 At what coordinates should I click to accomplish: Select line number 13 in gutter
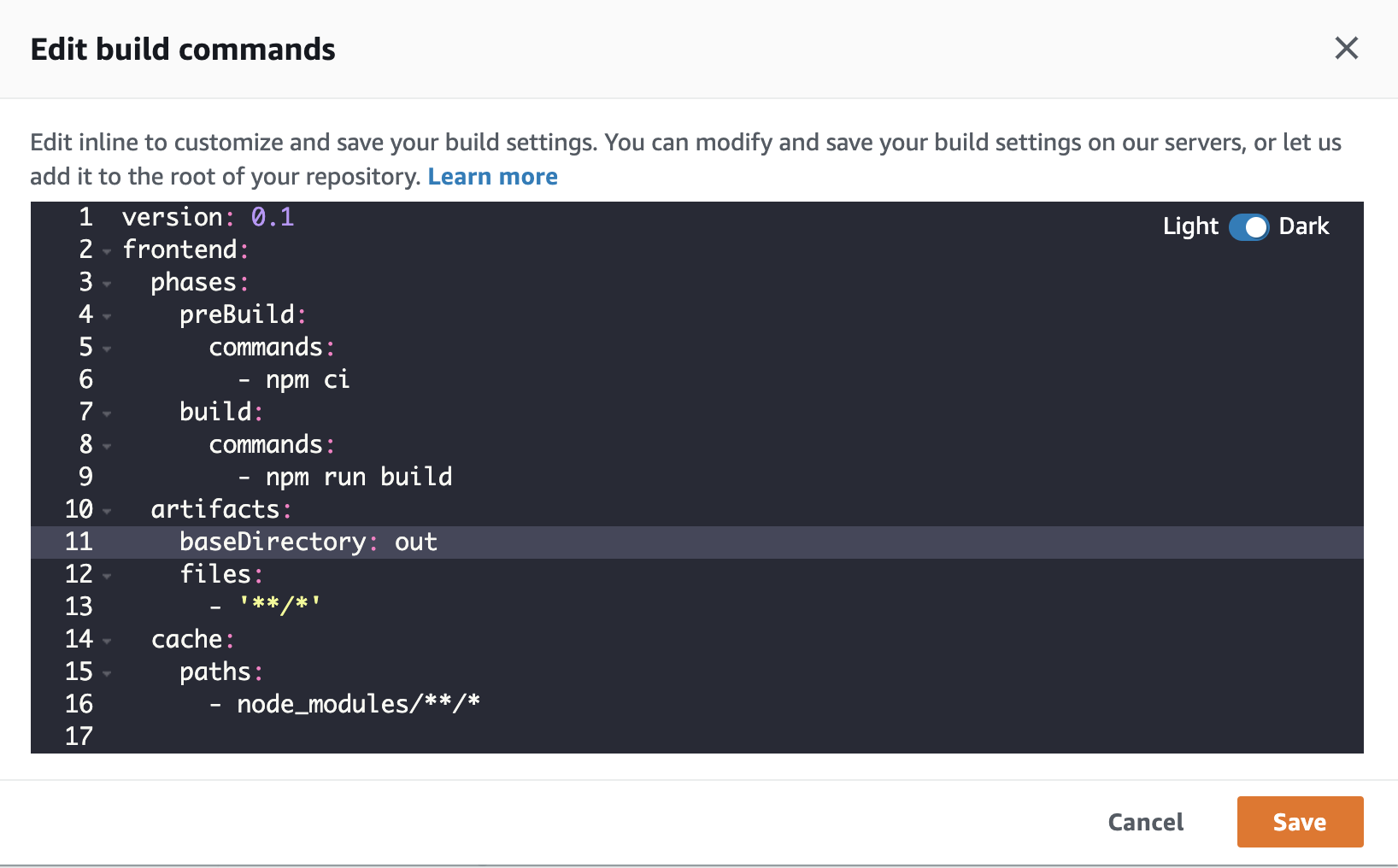[79, 607]
